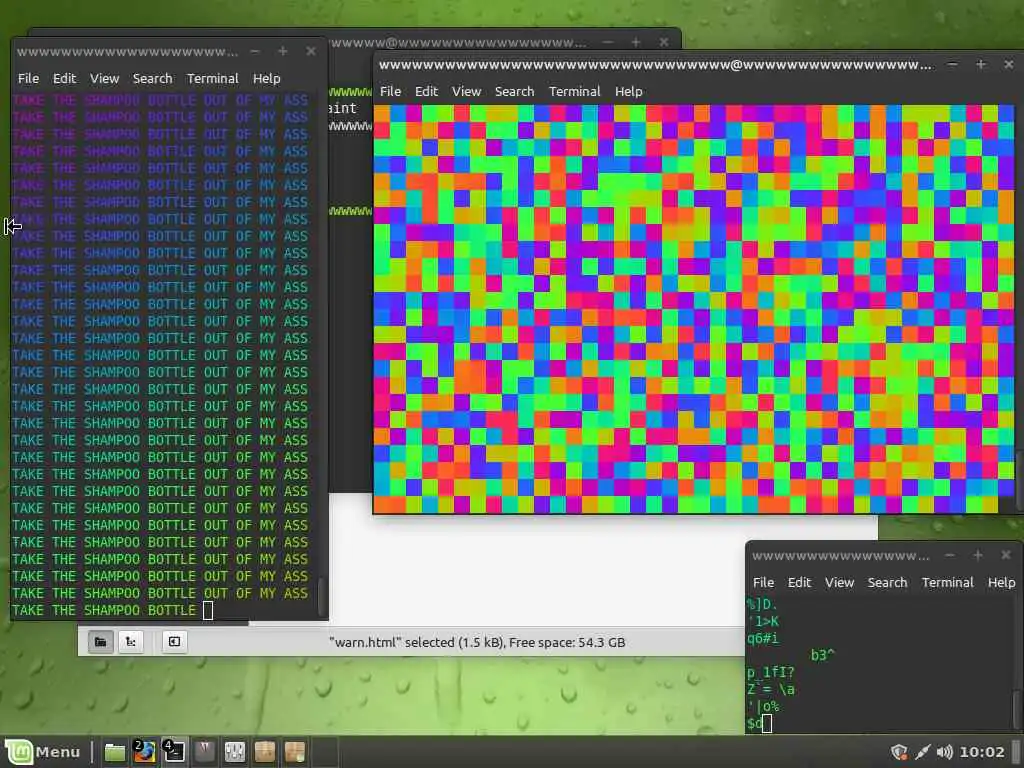Image resolution: width=1024 pixels, height=768 pixels.
Task: Hide the file manager sidebar via the status bar icon
Action: coord(174,641)
